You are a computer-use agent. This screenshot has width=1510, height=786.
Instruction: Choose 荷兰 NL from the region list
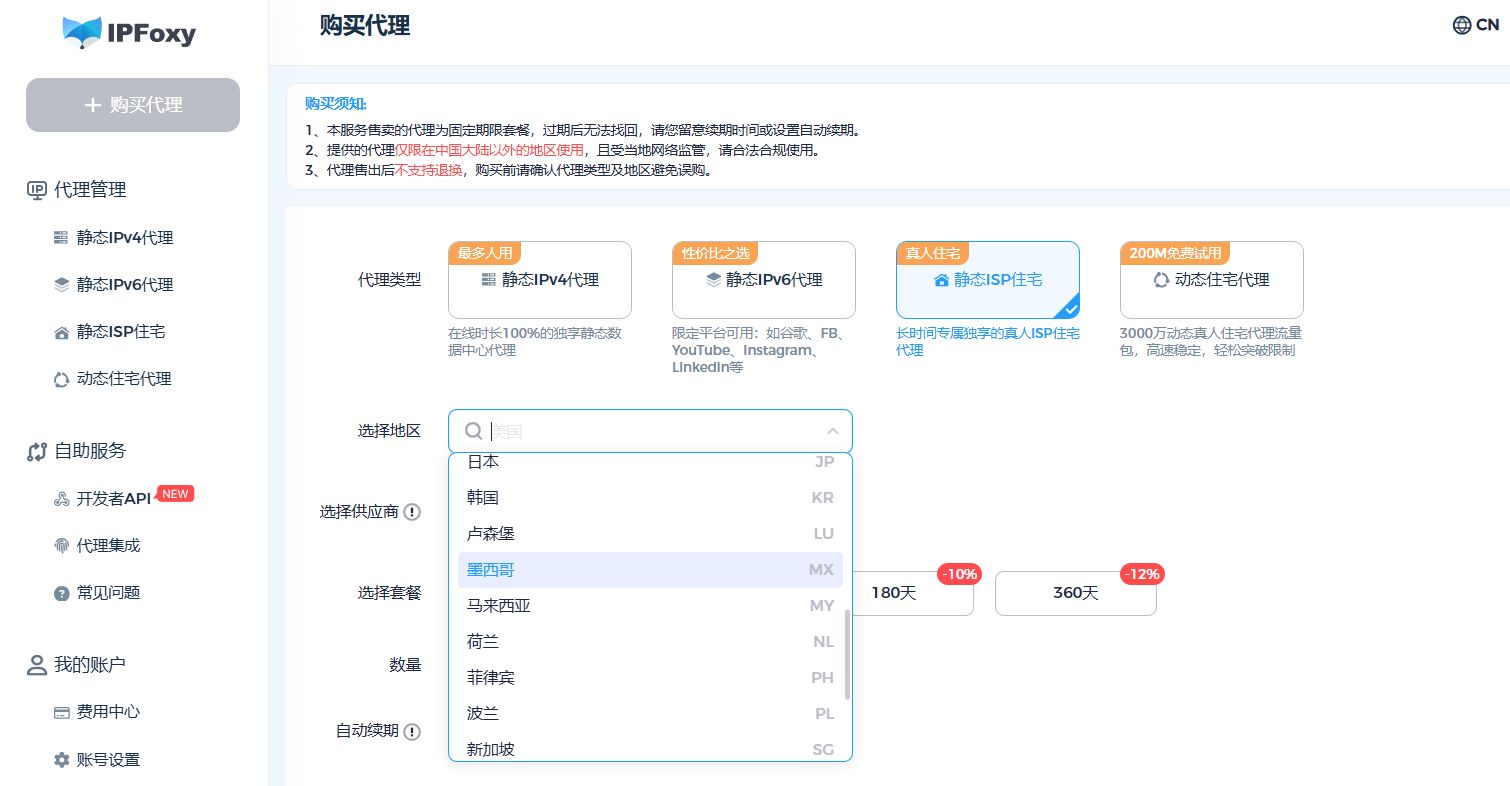650,642
